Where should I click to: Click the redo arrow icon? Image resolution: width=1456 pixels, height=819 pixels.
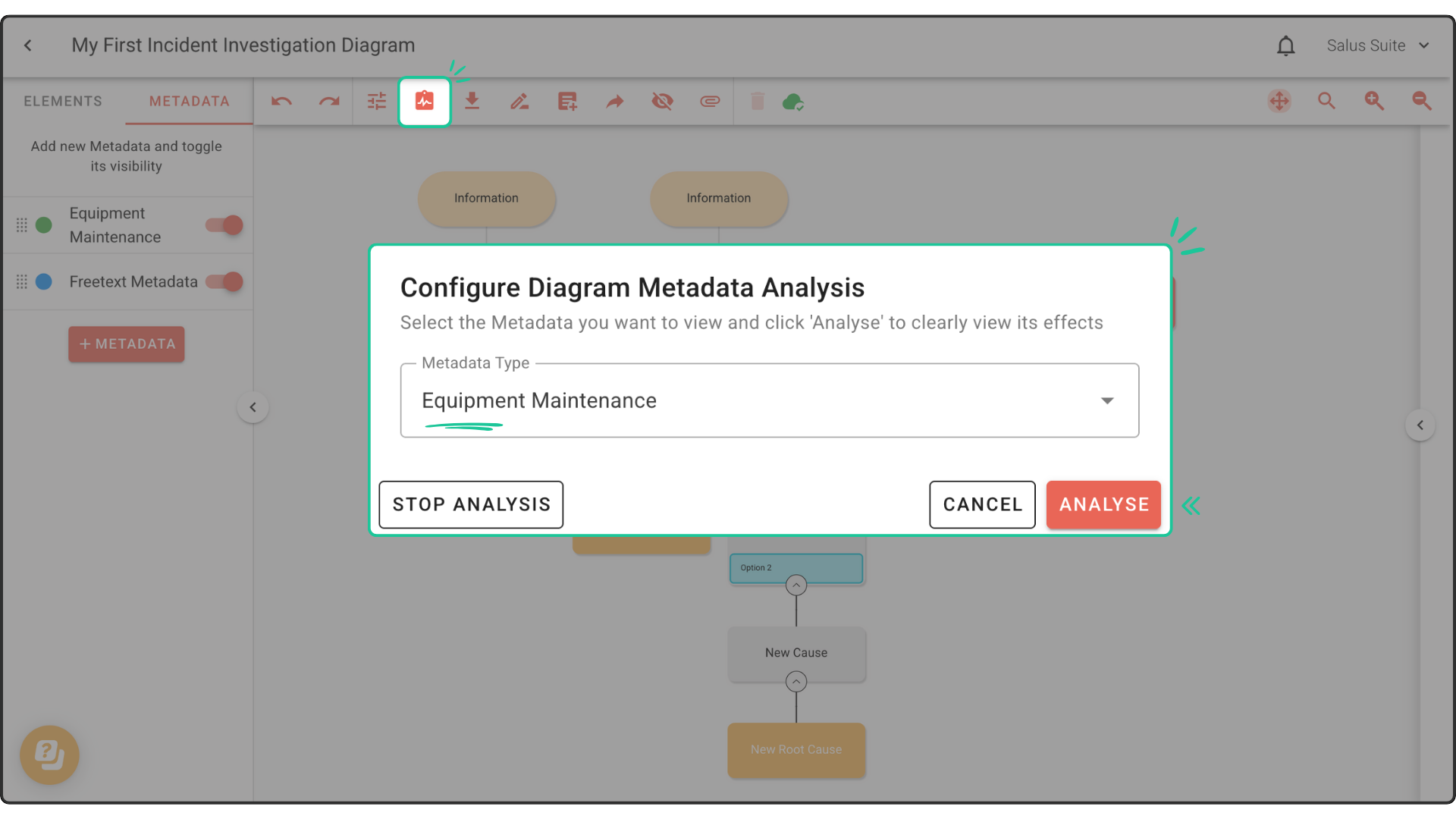pos(328,101)
